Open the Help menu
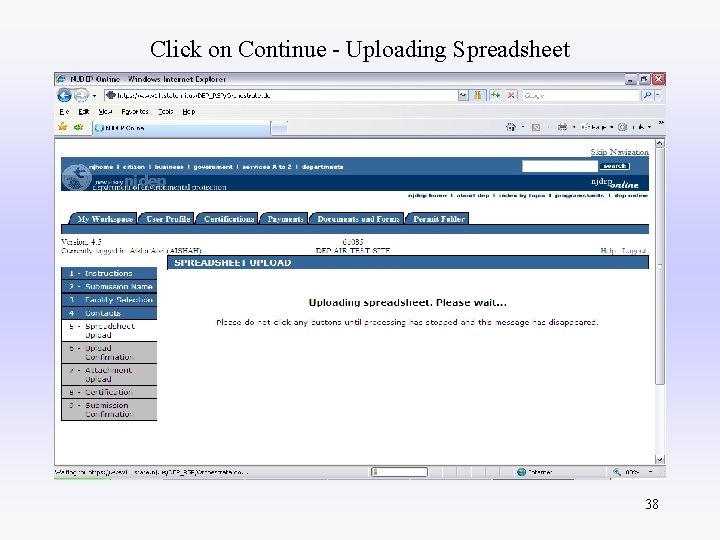Viewport: 720px width, 540px height. [x=189, y=112]
